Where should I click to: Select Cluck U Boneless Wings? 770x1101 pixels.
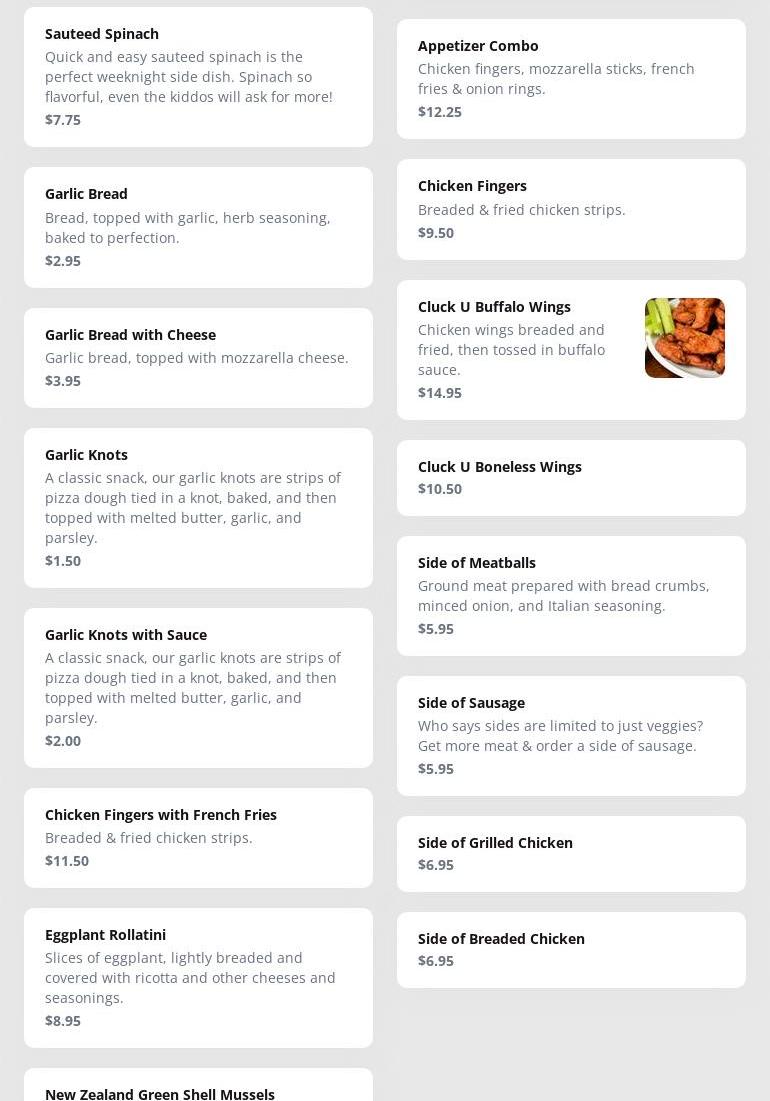(571, 478)
